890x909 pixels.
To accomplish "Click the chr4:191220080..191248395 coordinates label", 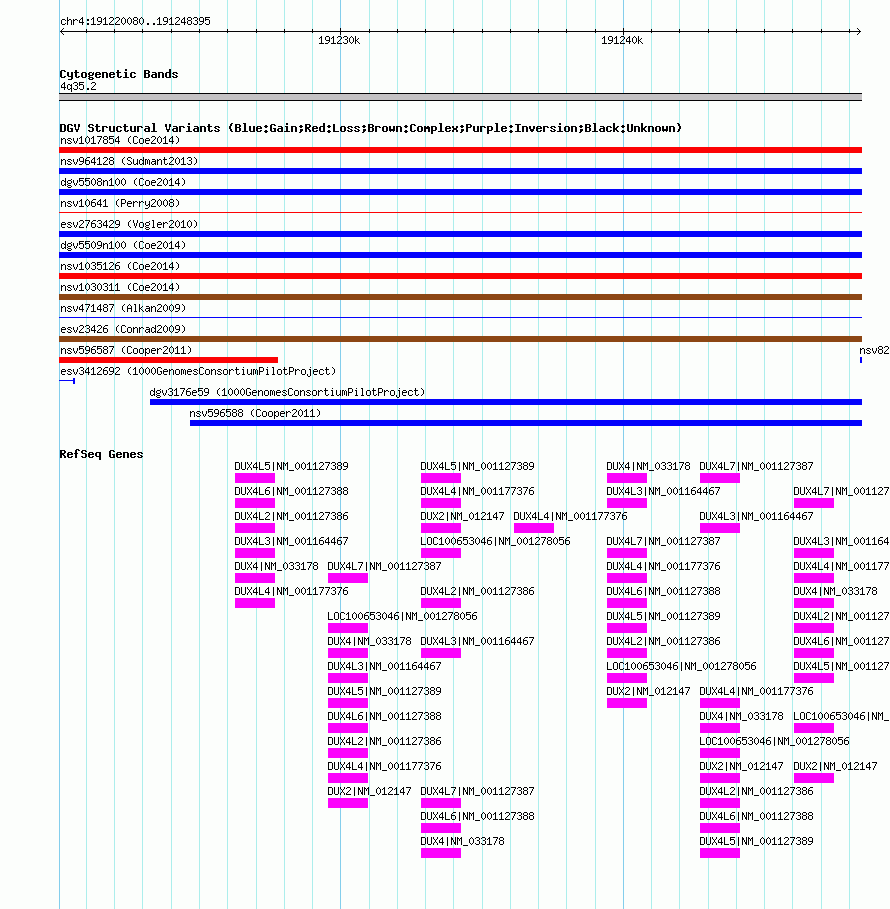I will [x=135, y=21].
